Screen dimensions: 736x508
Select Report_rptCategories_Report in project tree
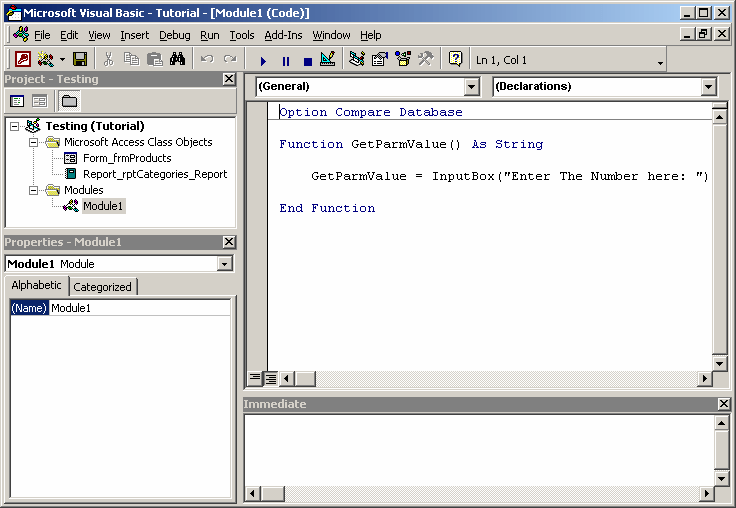point(146,174)
